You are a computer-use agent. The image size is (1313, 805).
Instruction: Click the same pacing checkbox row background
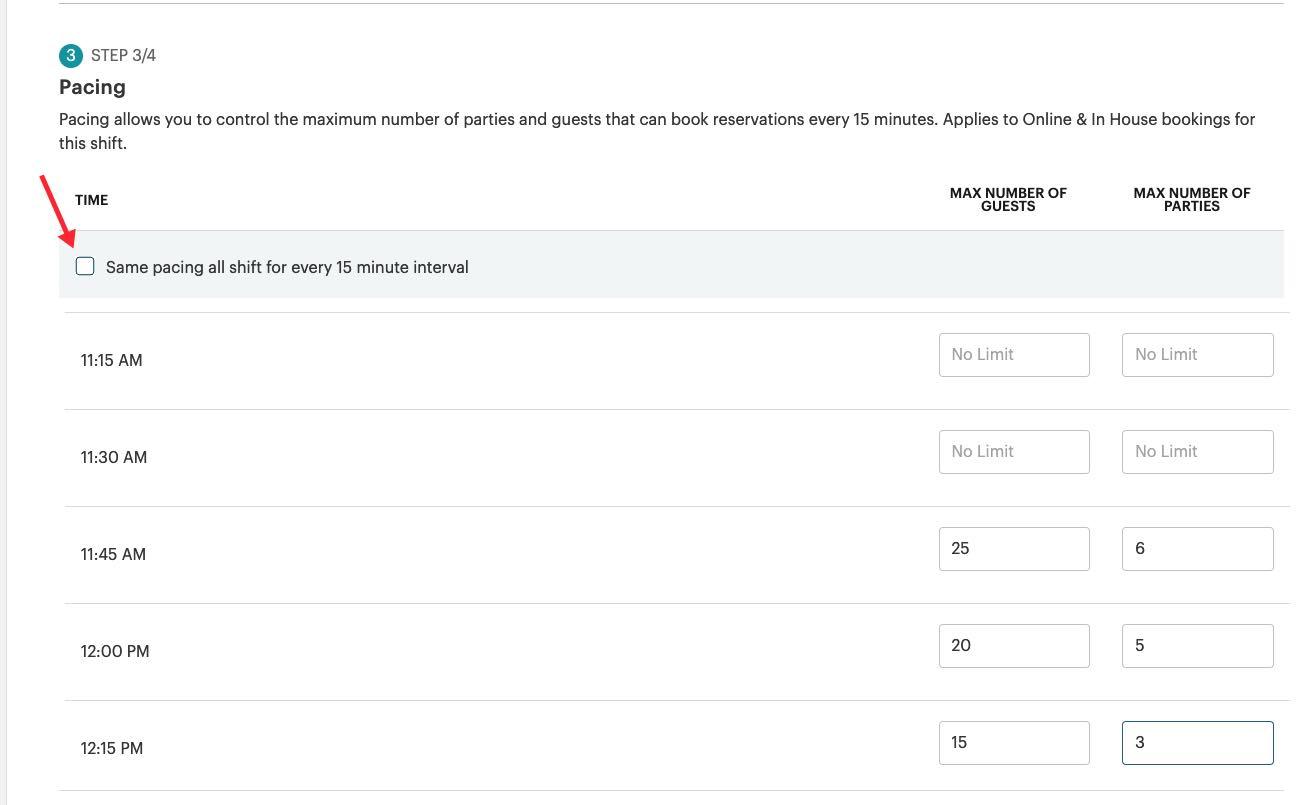coord(600,266)
